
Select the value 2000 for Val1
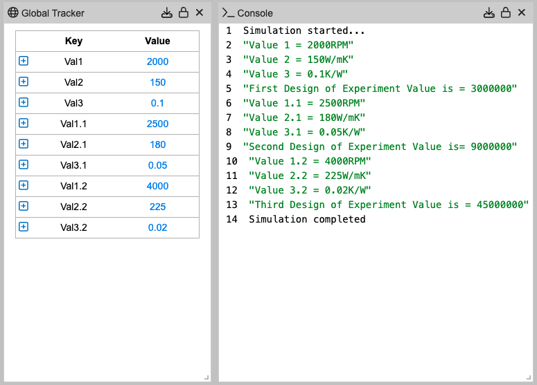pyautogui.click(x=158, y=62)
